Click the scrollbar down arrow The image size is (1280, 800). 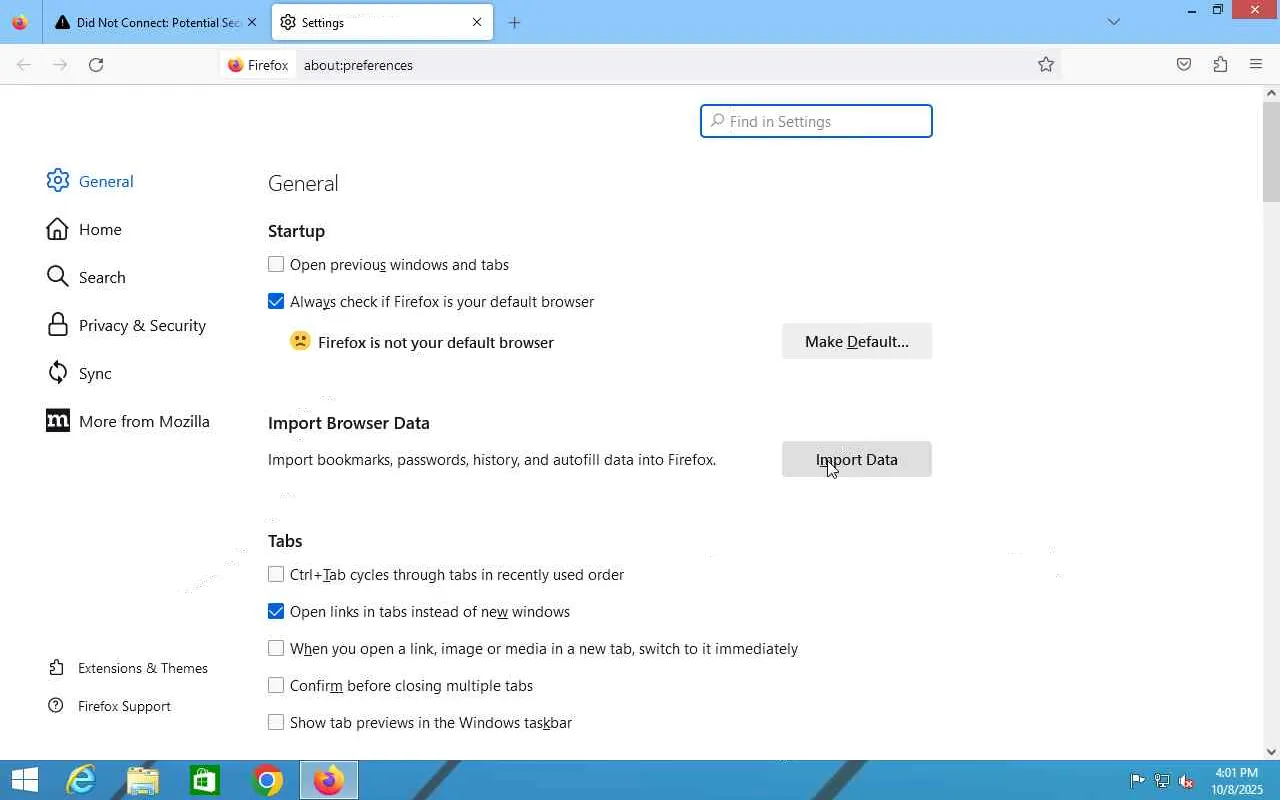point(1271,752)
